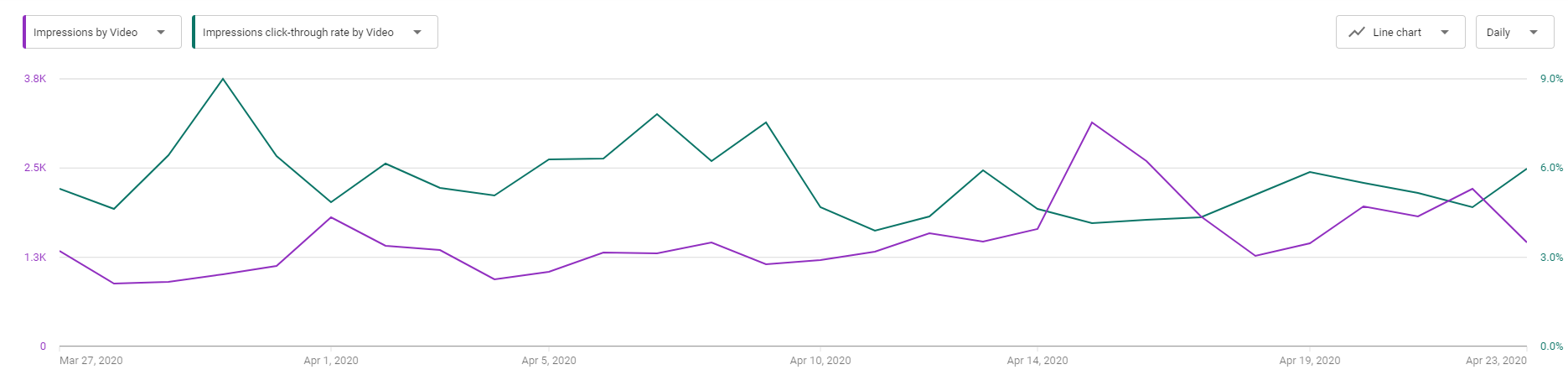The width and height of the screenshot is (1568, 375).
Task: Click the arrow next to Line chart
Action: click(x=1445, y=33)
